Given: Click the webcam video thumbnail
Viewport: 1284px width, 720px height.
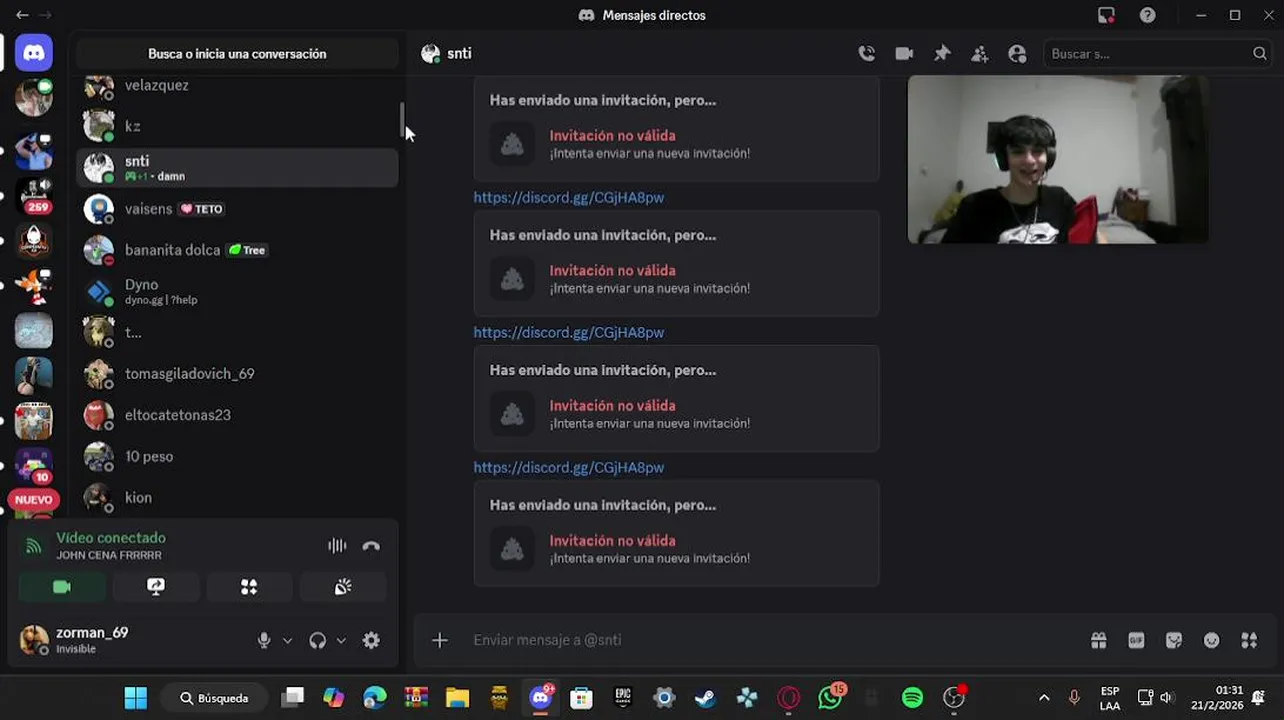Looking at the screenshot, I should click(1057, 160).
